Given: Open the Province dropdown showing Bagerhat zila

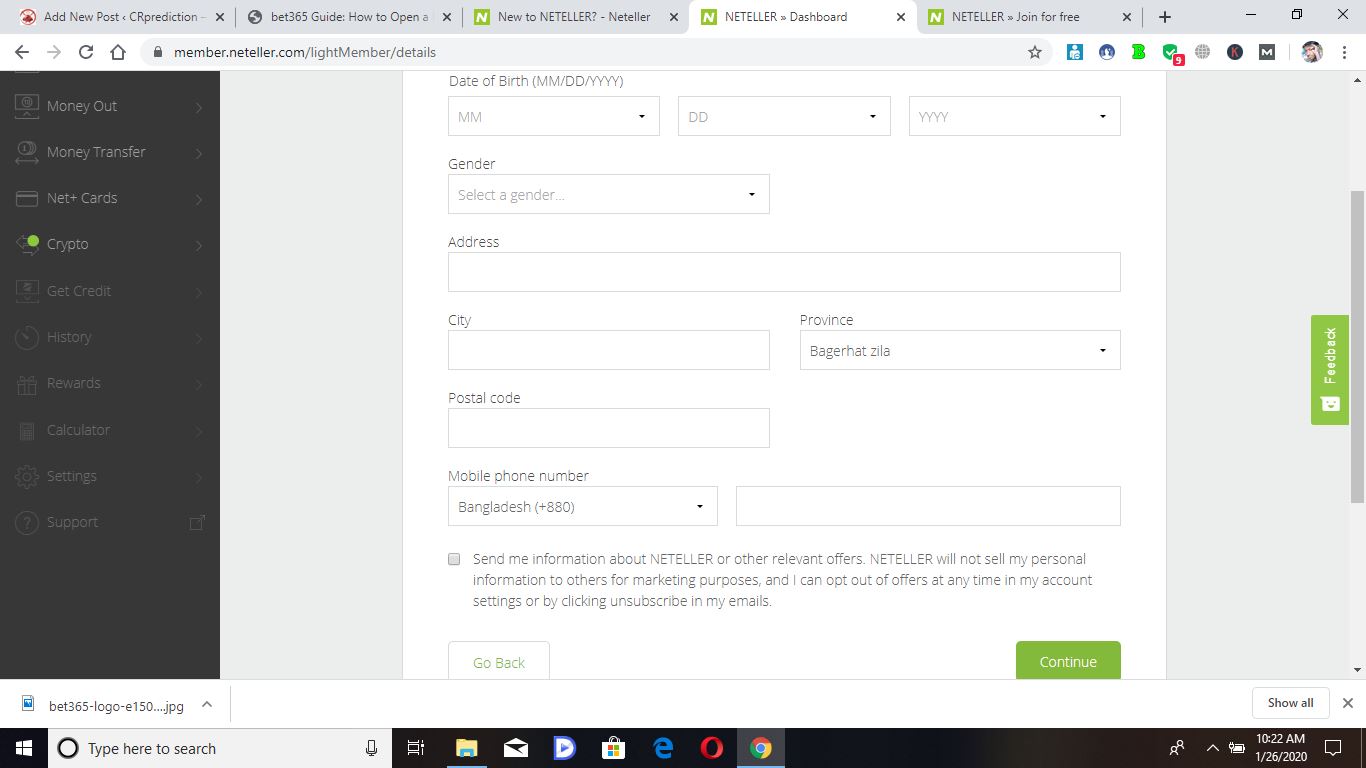Looking at the screenshot, I should coord(960,350).
